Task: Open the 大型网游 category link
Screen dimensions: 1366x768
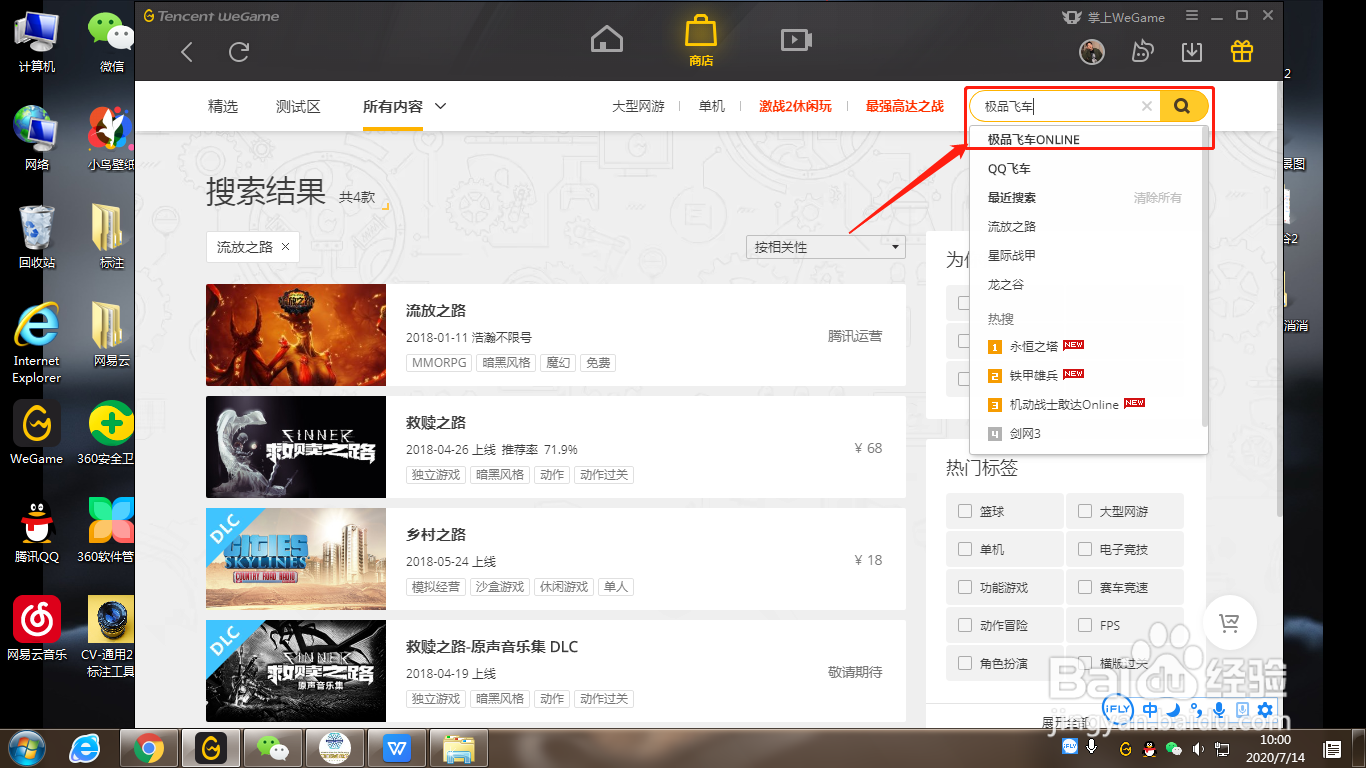Action: click(x=638, y=106)
